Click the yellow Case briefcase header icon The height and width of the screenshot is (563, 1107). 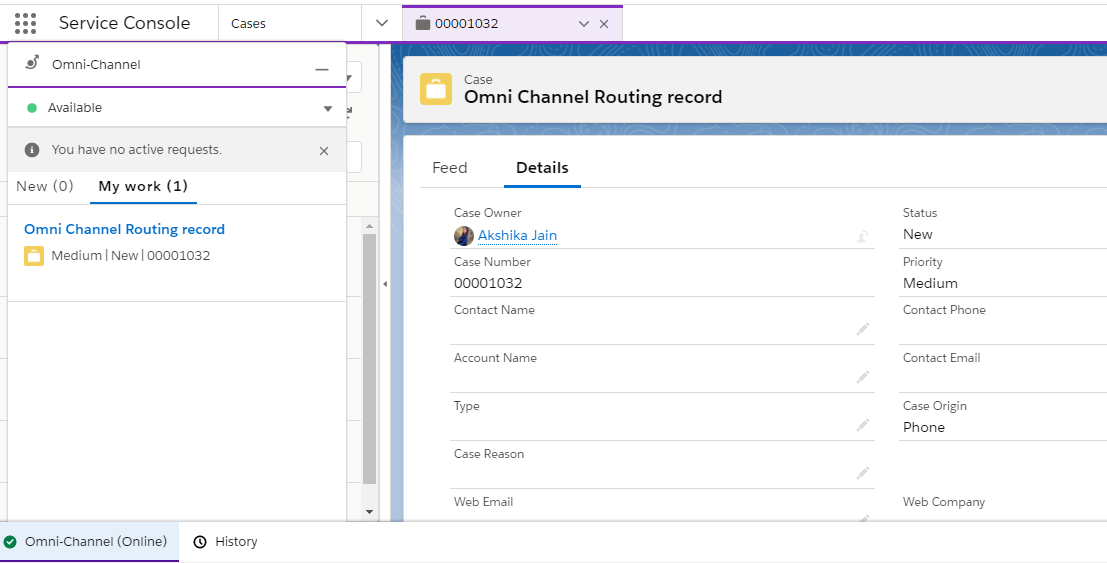click(x=435, y=89)
